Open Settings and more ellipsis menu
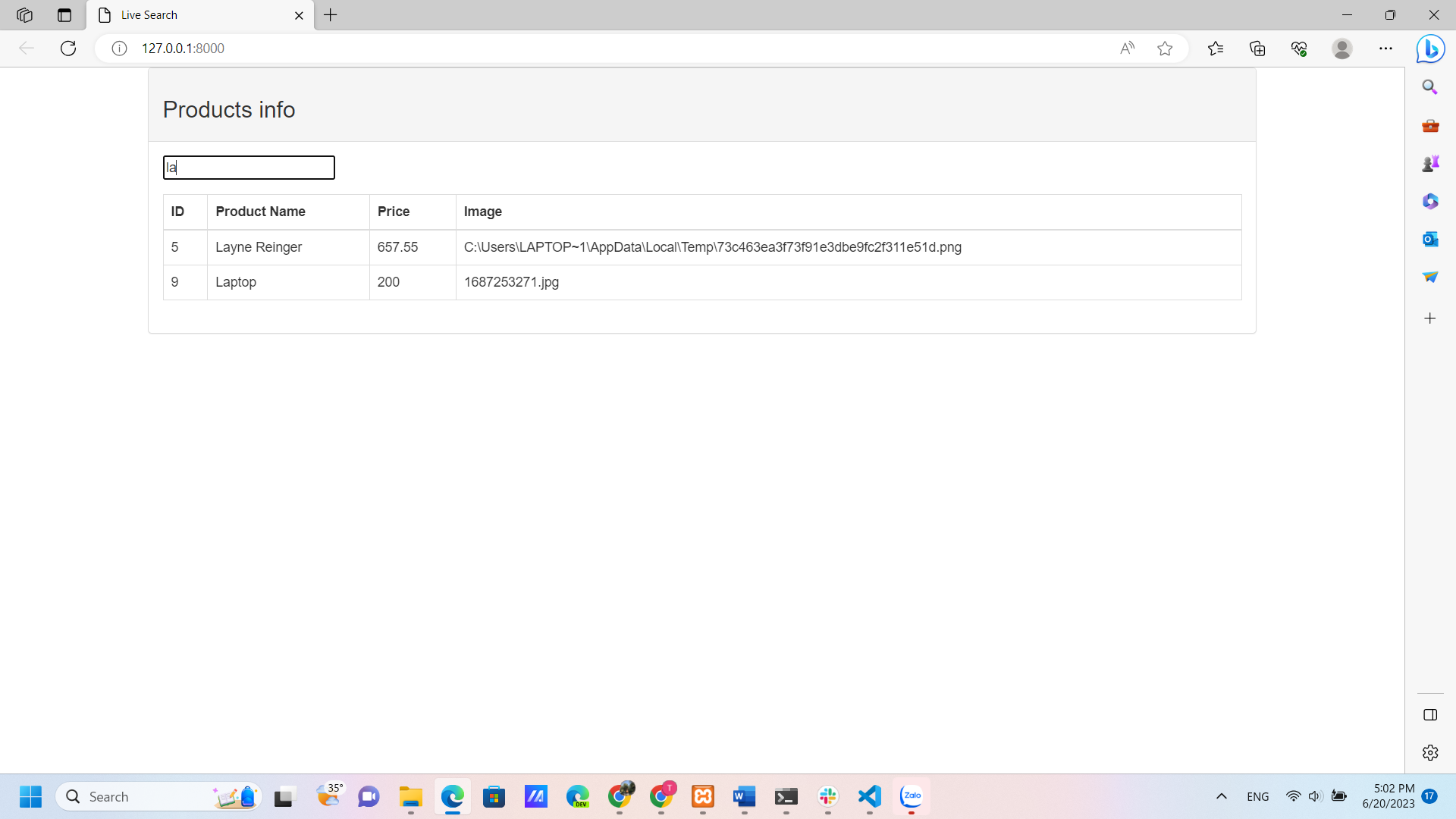Viewport: 1456px width, 819px height. click(x=1385, y=49)
